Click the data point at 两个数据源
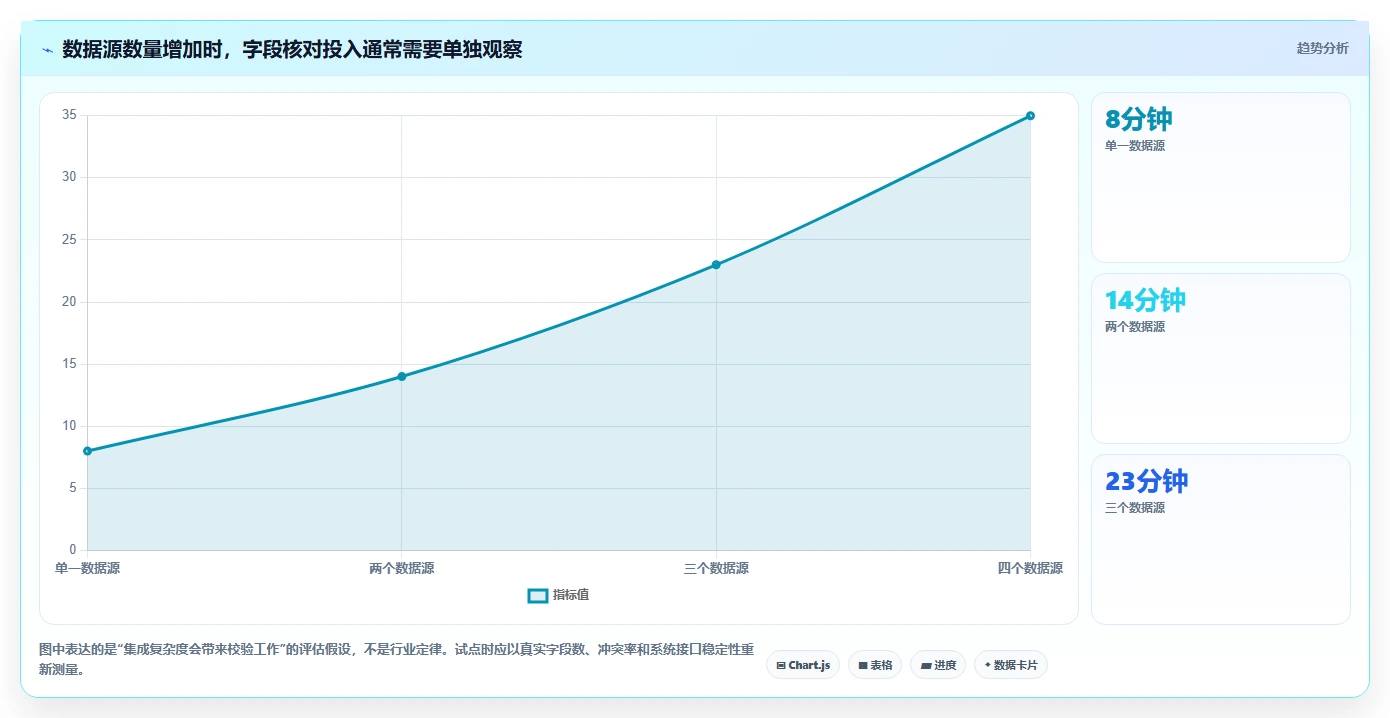Screen dimensions: 1390x718 click(402, 376)
